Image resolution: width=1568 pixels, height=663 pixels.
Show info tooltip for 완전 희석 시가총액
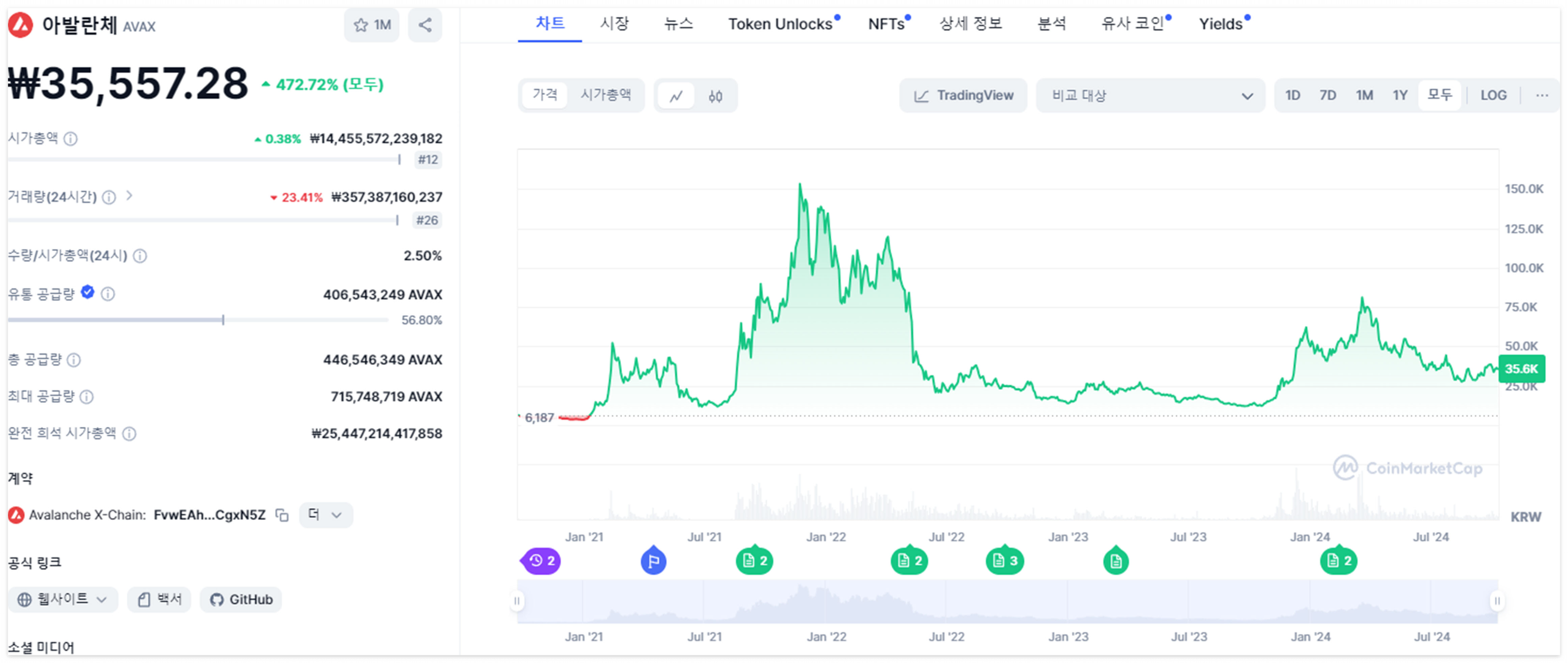pyautogui.click(x=129, y=434)
